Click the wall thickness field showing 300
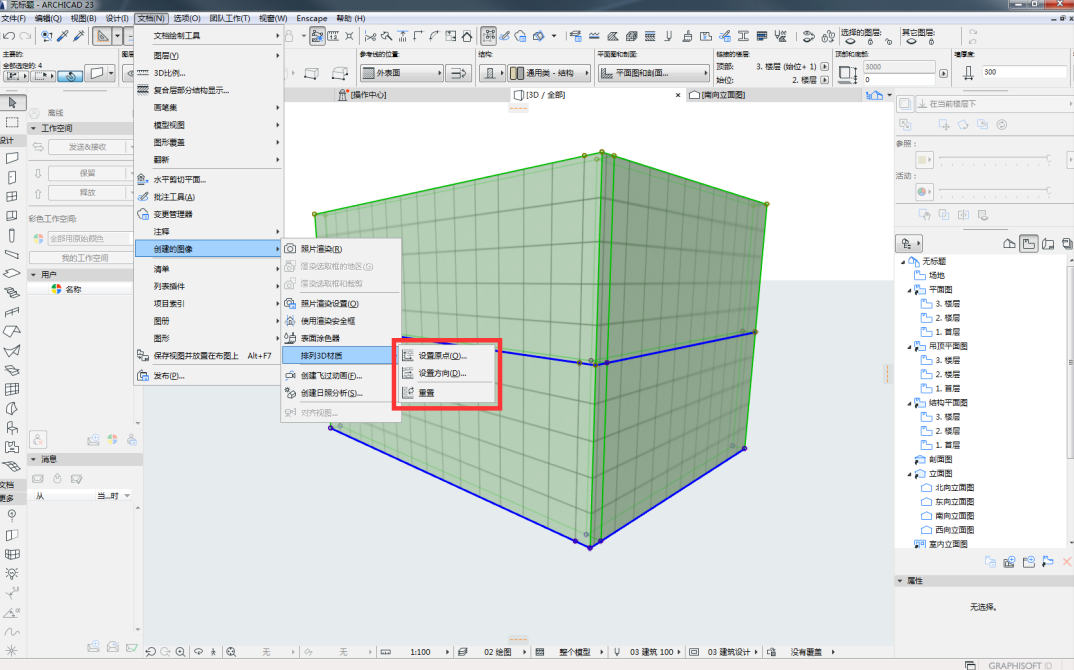The width and height of the screenshot is (1074, 670). [1024, 72]
